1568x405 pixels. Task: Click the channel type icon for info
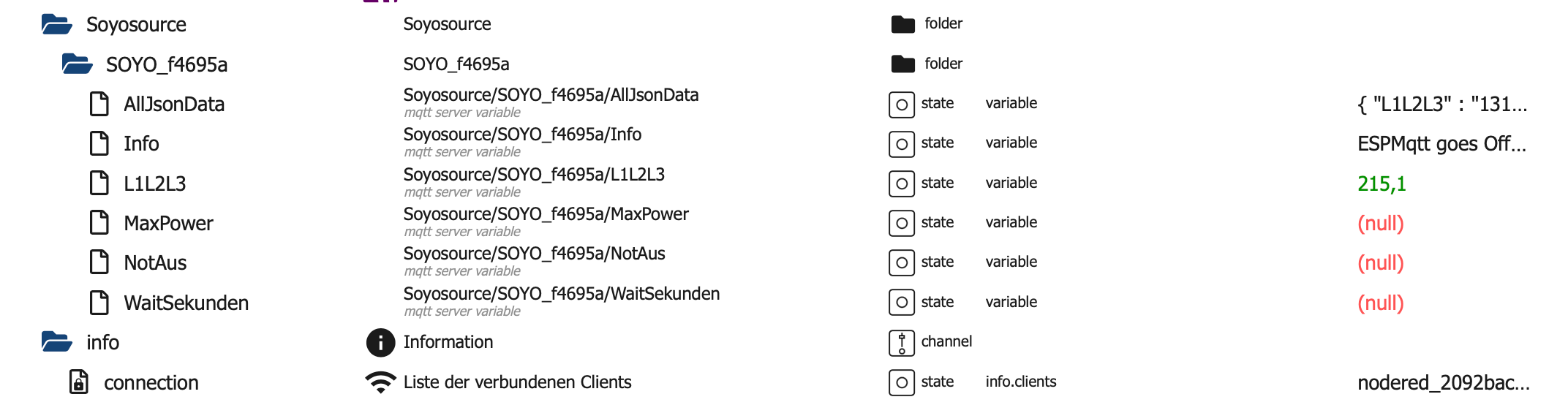click(x=901, y=342)
